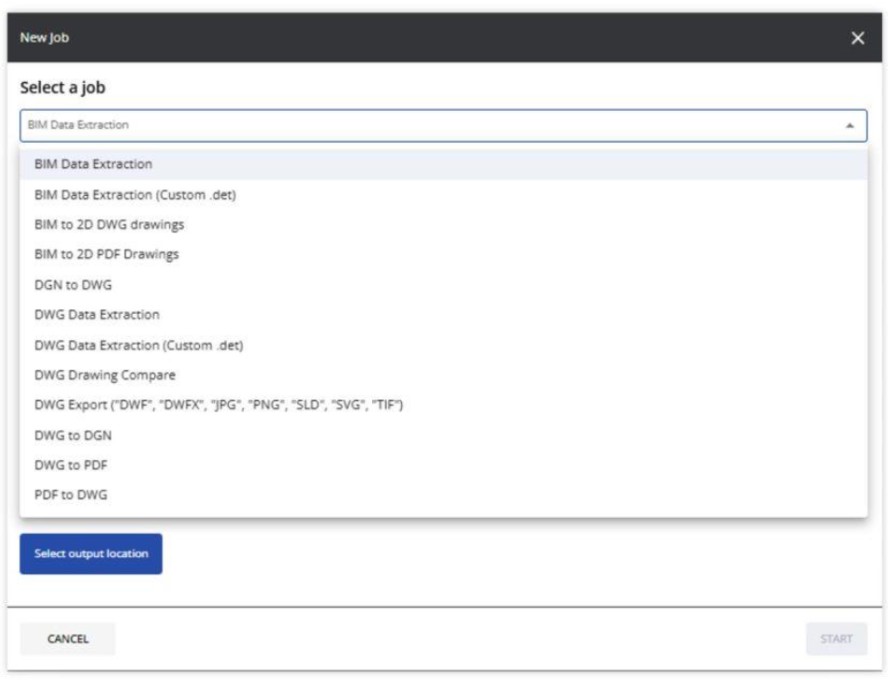Choose PDF to DWG option
The width and height of the screenshot is (888, 681).
coord(71,495)
